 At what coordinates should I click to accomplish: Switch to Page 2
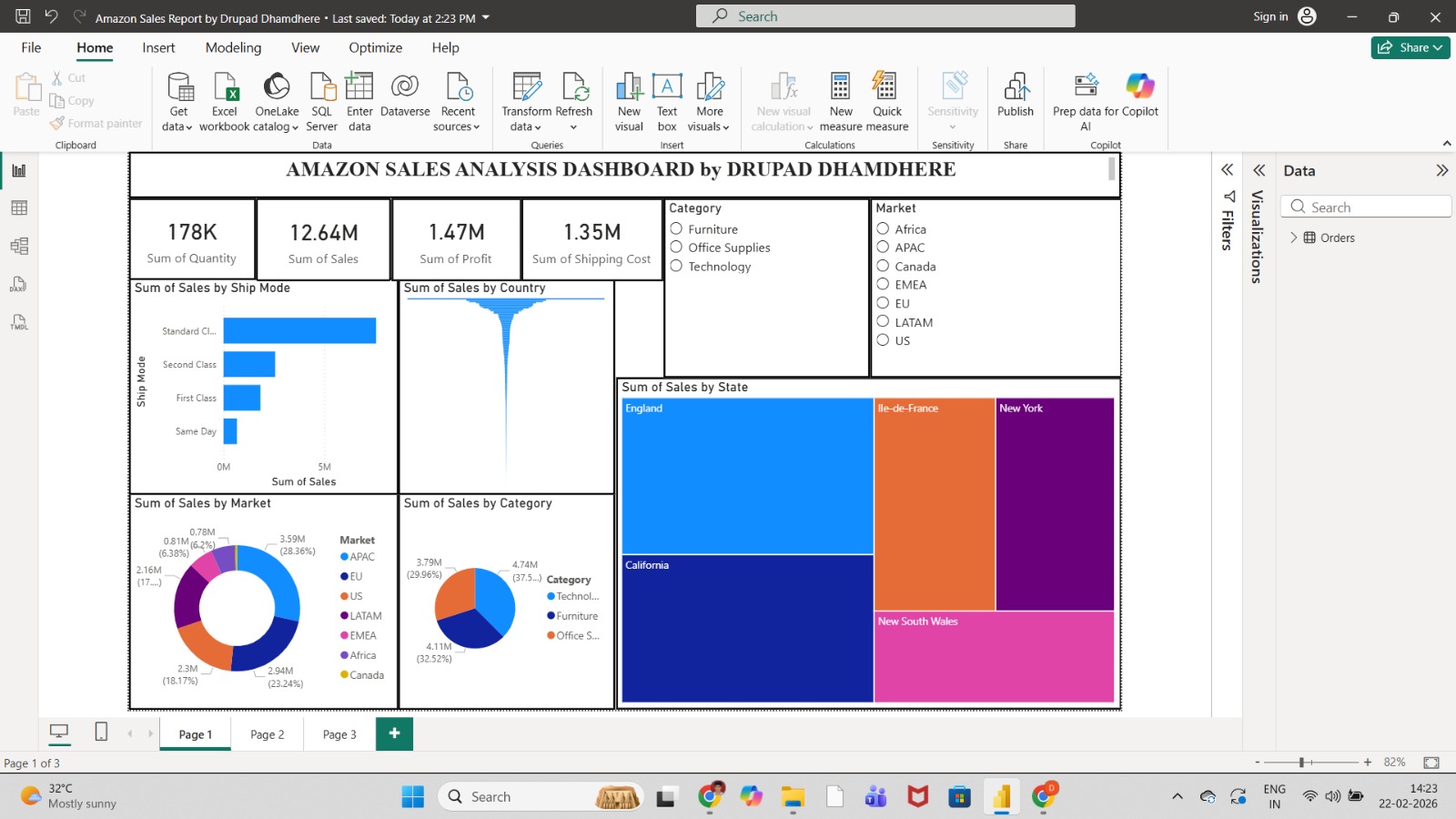267,733
